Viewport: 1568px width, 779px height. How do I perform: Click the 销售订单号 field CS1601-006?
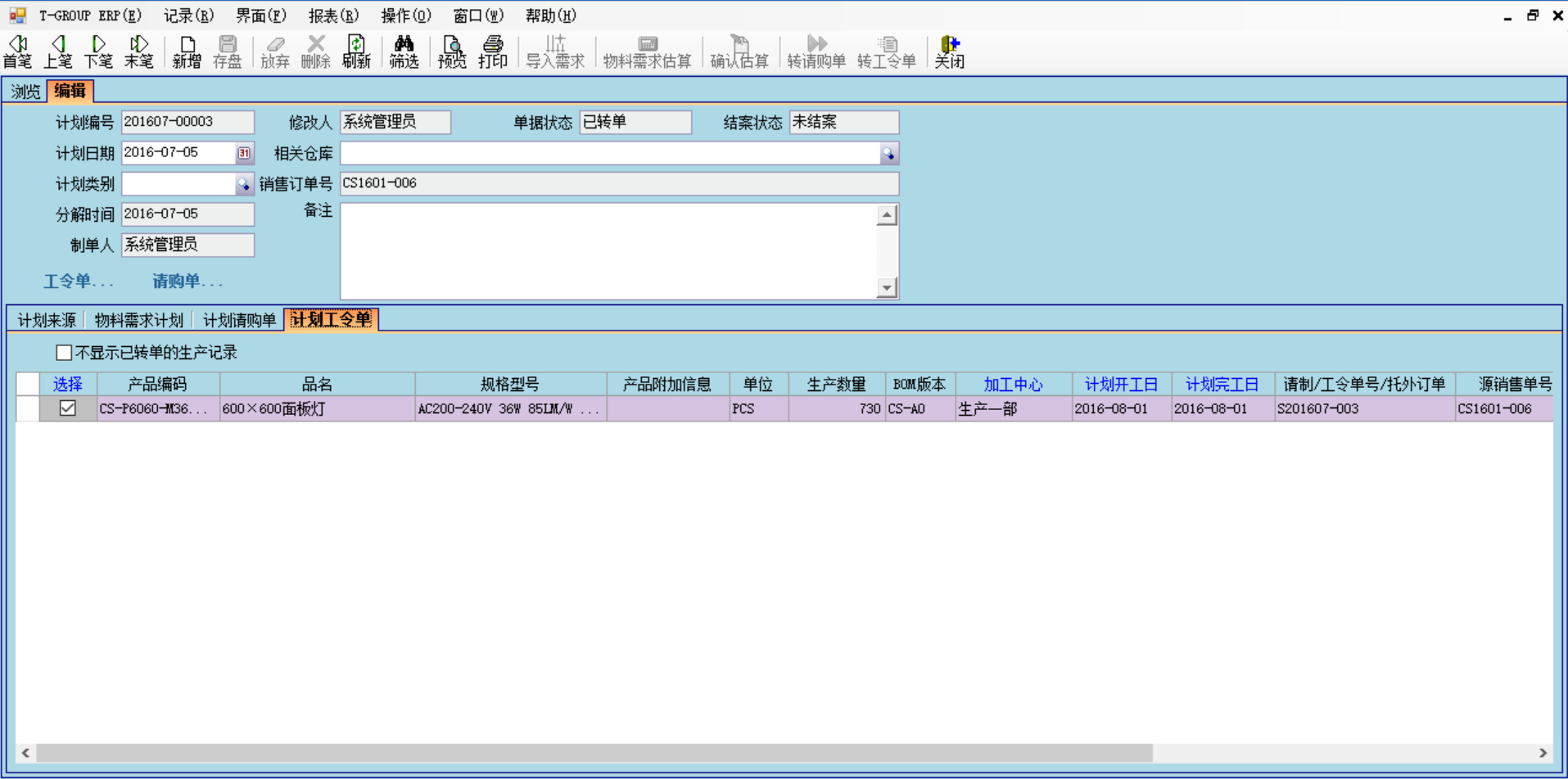pyautogui.click(x=620, y=183)
